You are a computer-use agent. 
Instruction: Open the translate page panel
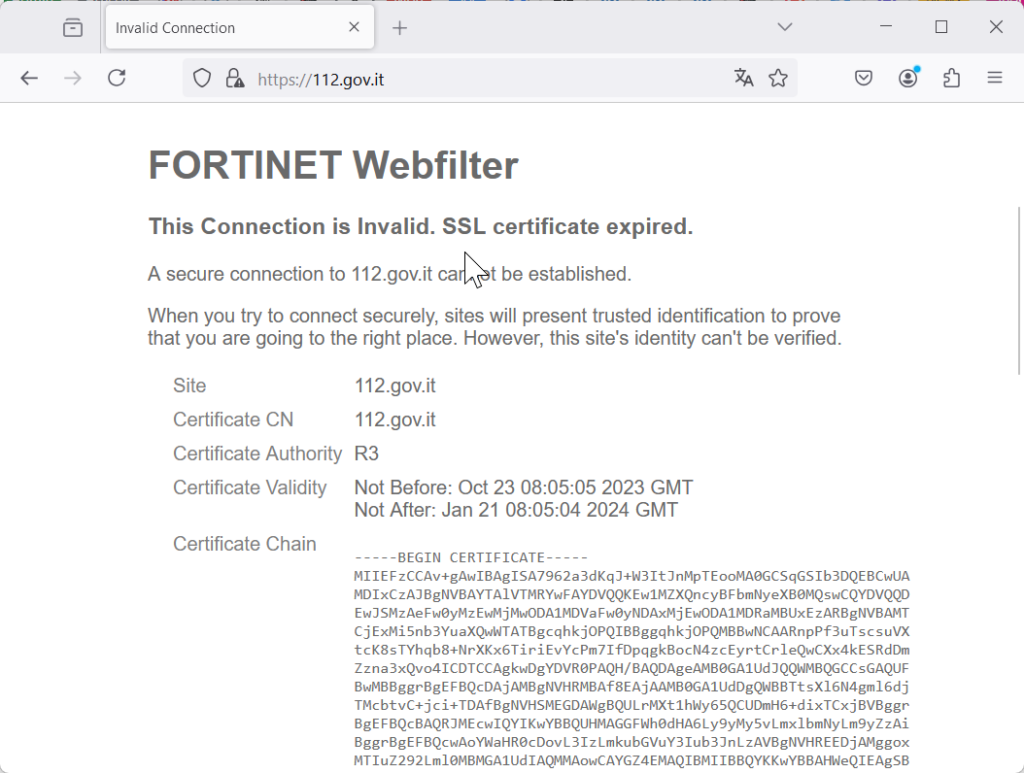pyautogui.click(x=743, y=79)
